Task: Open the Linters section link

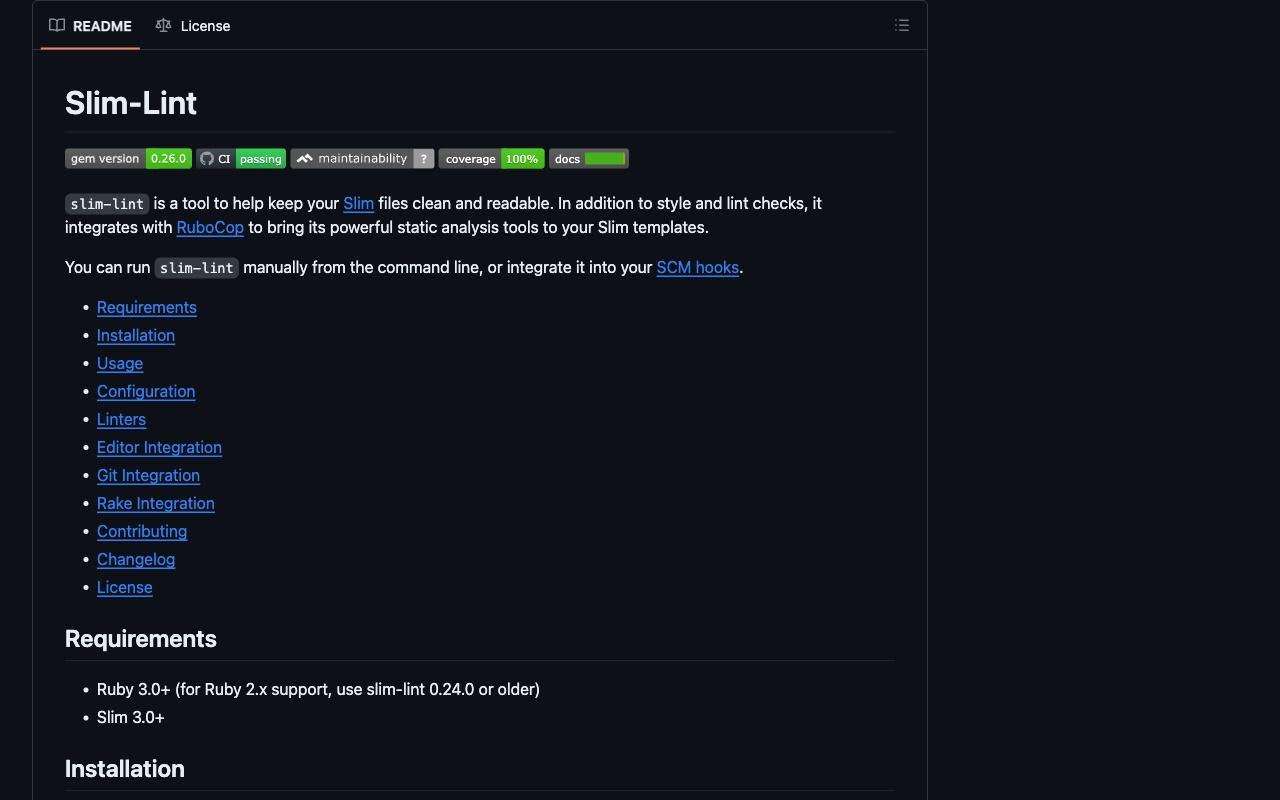Action: tap(121, 419)
